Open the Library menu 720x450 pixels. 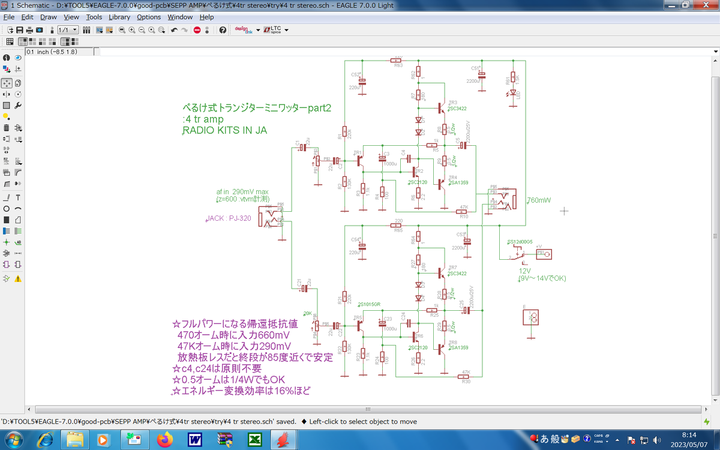coord(119,17)
